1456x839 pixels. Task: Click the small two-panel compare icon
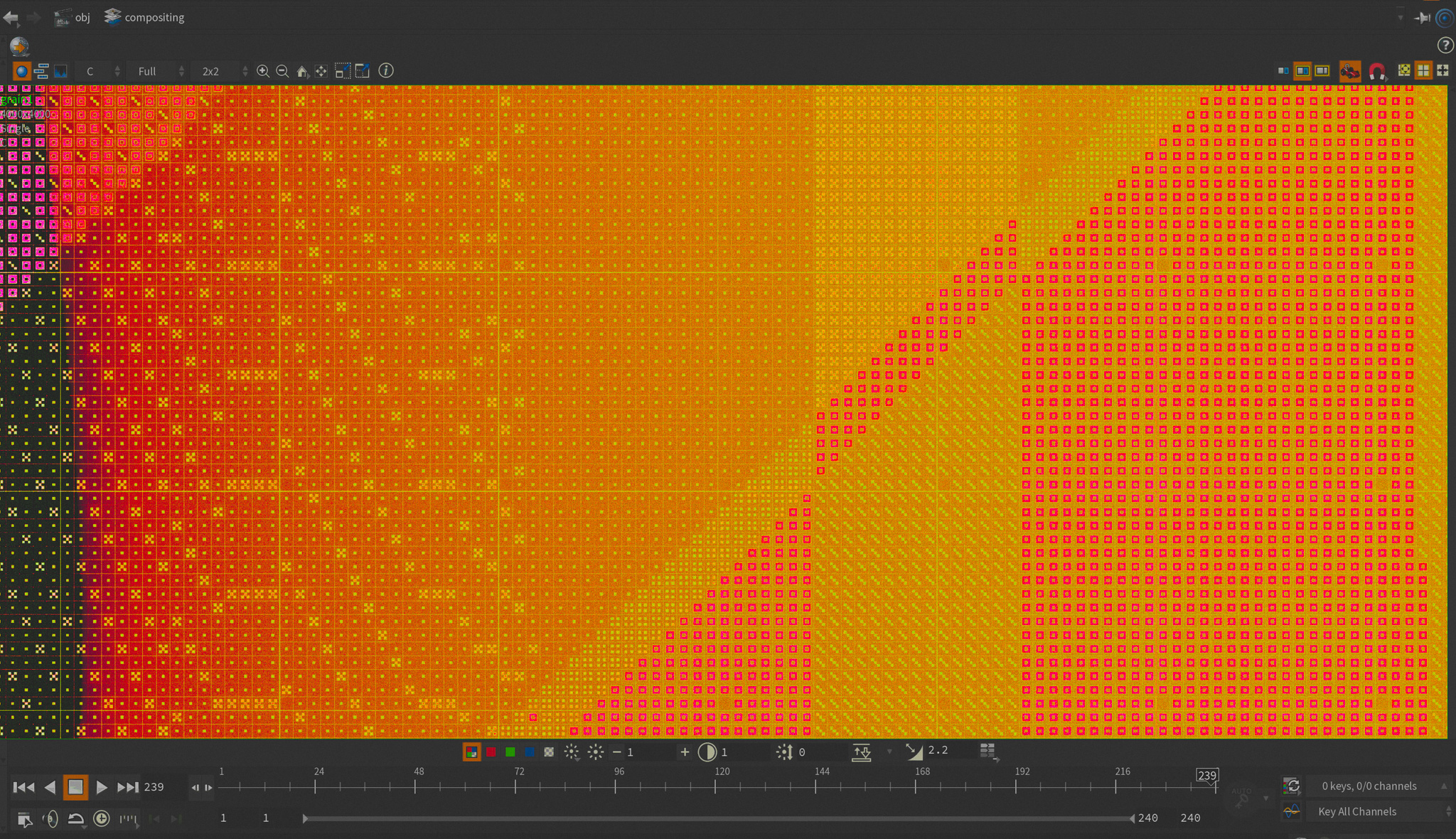1283,71
